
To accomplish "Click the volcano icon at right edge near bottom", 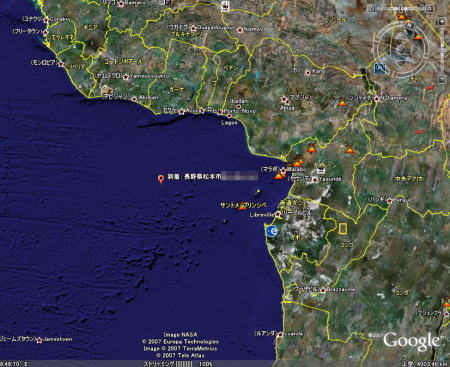I will tap(447, 303).
